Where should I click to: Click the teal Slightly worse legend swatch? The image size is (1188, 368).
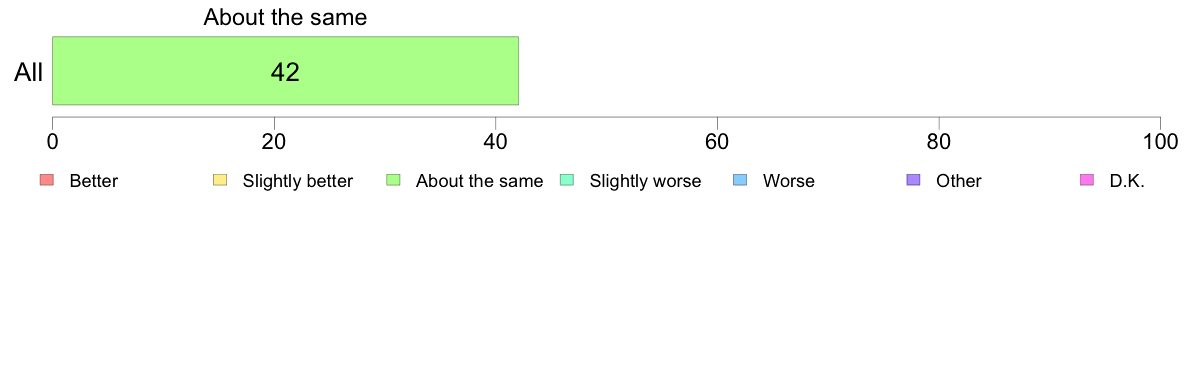pyautogui.click(x=567, y=180)
